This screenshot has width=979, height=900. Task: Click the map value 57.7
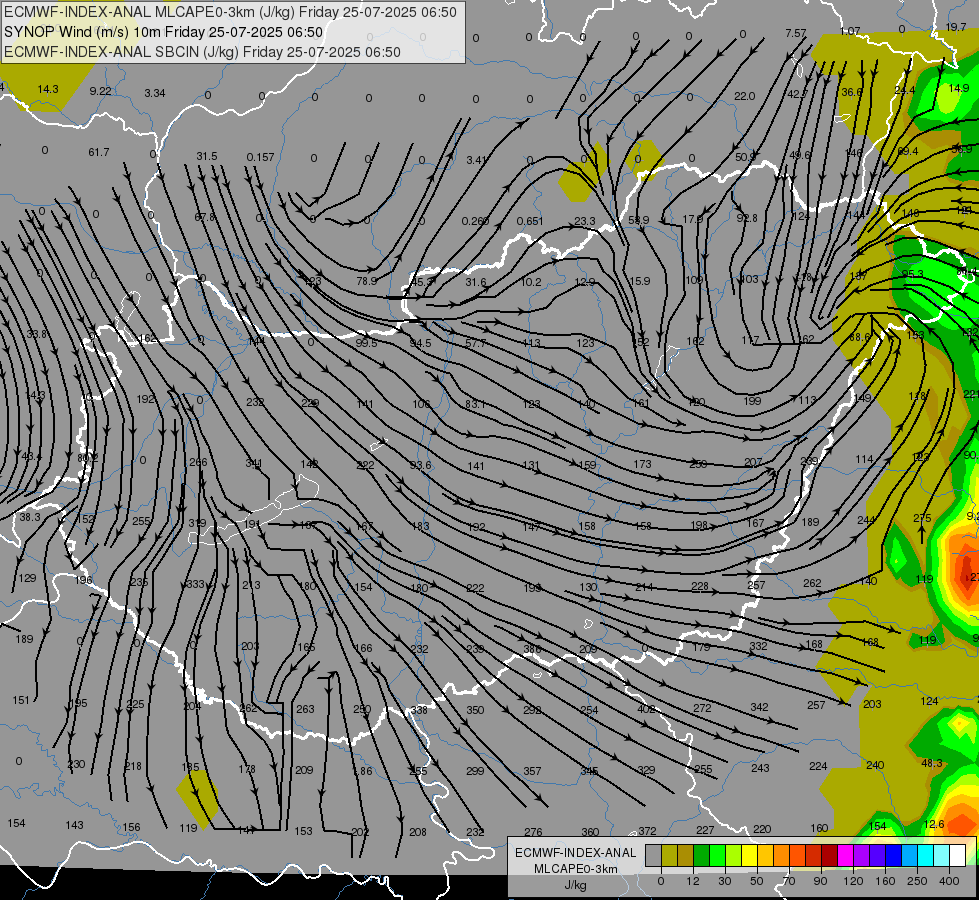(x=476, y=343)
